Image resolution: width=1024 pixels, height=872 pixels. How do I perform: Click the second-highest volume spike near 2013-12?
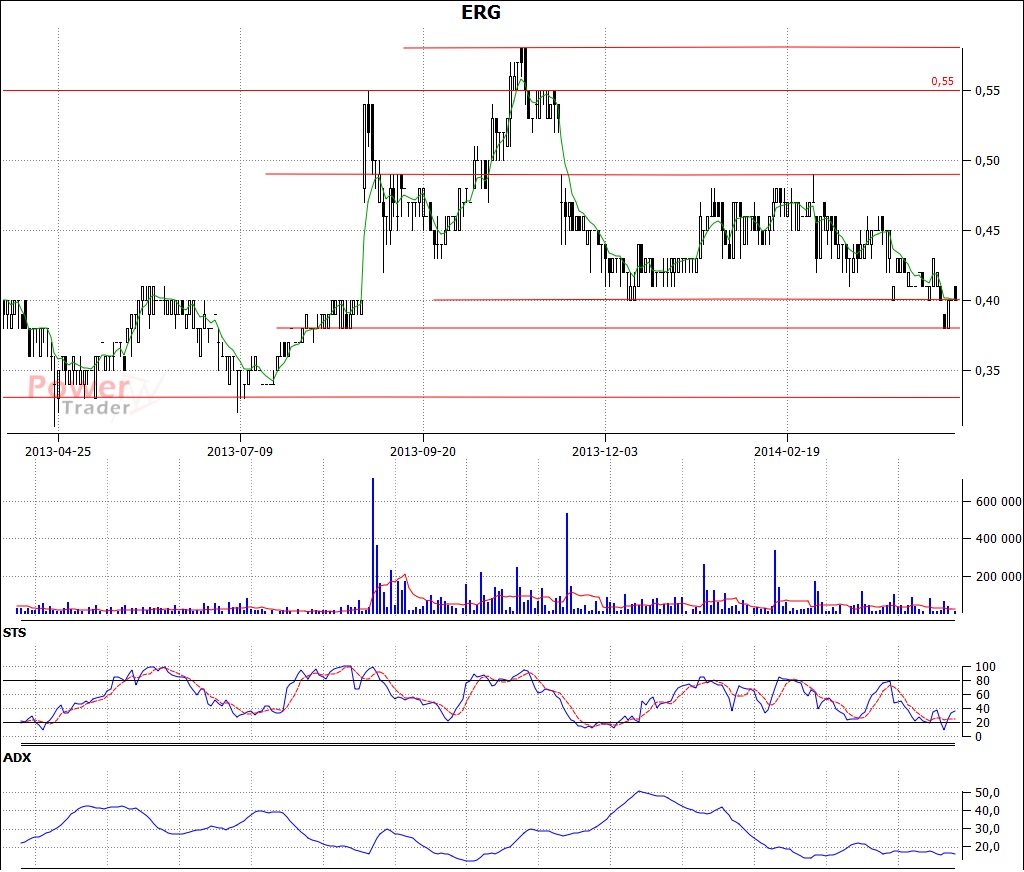567,563
